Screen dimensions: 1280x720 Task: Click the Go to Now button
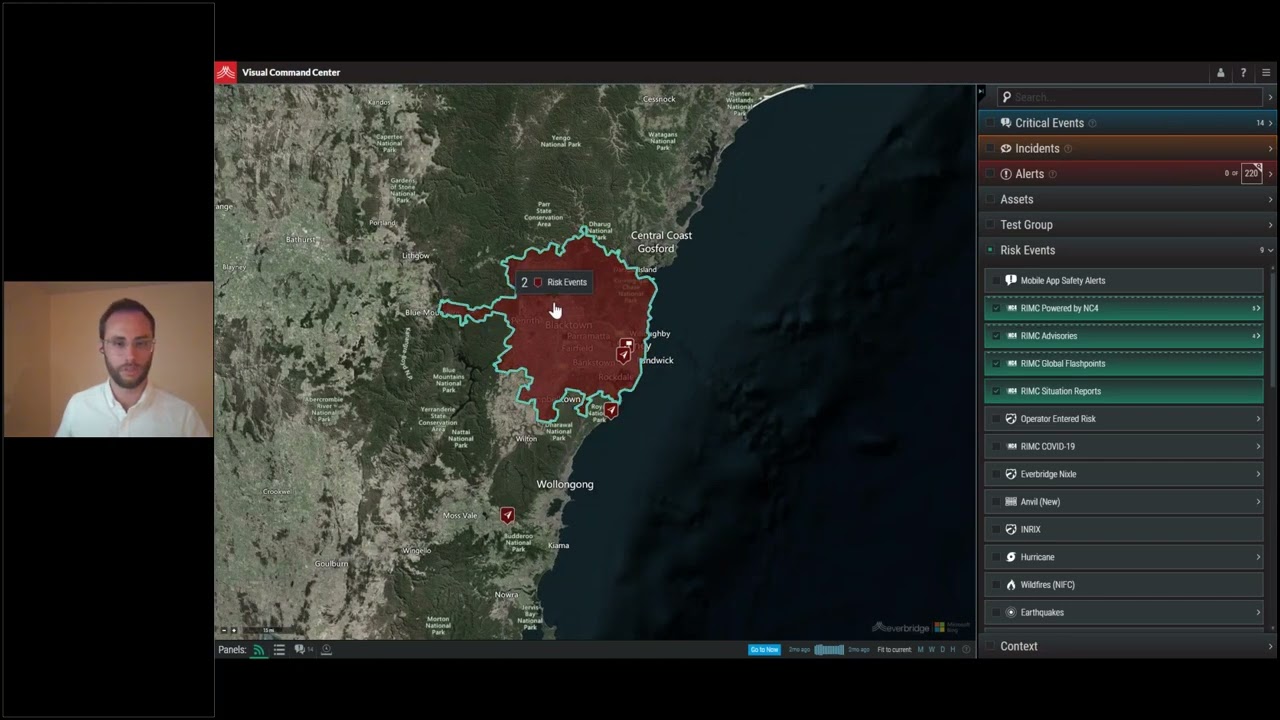click(x=764, y=650)
